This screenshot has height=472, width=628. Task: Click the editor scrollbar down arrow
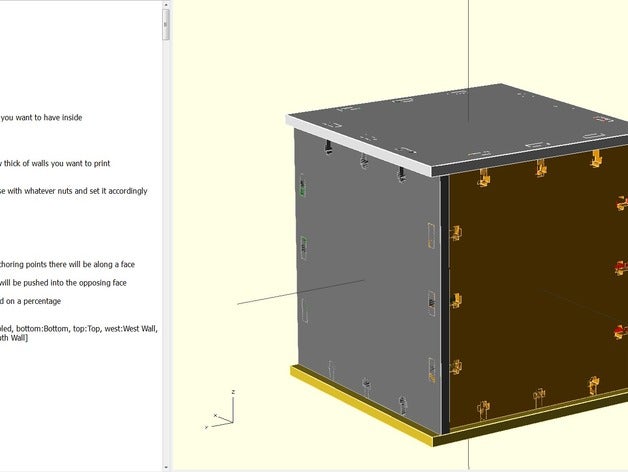166,465
